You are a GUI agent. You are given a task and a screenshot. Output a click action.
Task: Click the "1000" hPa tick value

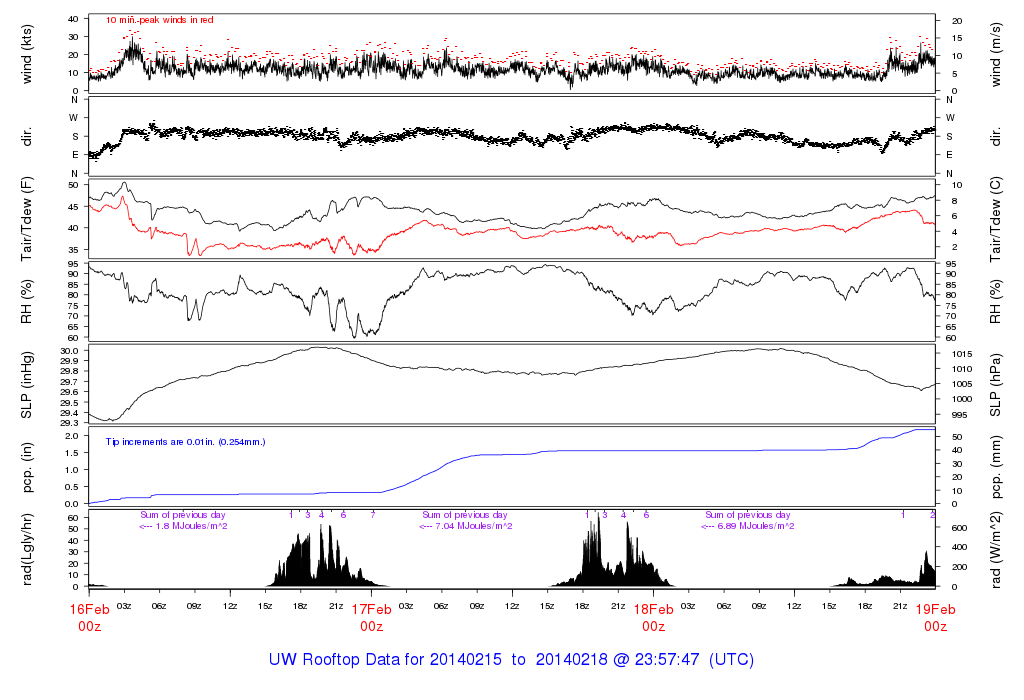(962, 399)
